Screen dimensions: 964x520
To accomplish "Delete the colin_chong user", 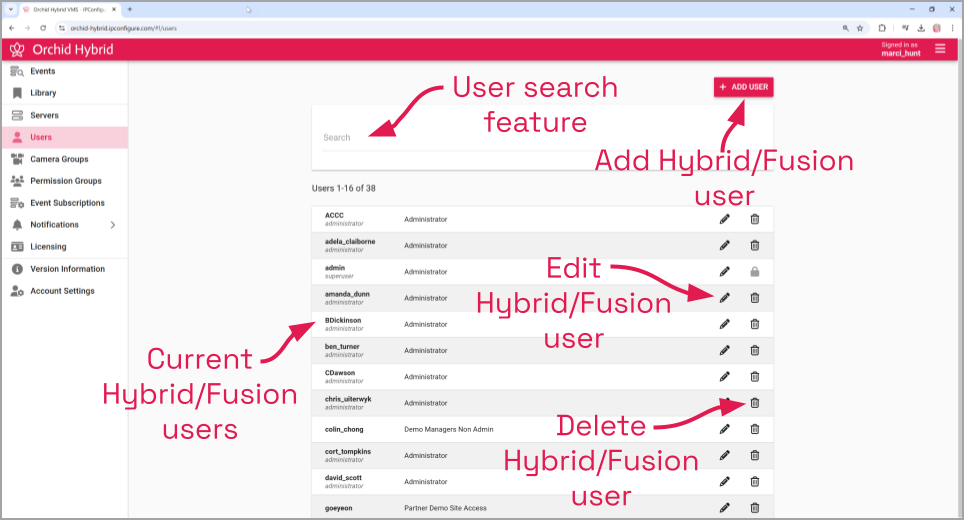I will pos(755,429).
